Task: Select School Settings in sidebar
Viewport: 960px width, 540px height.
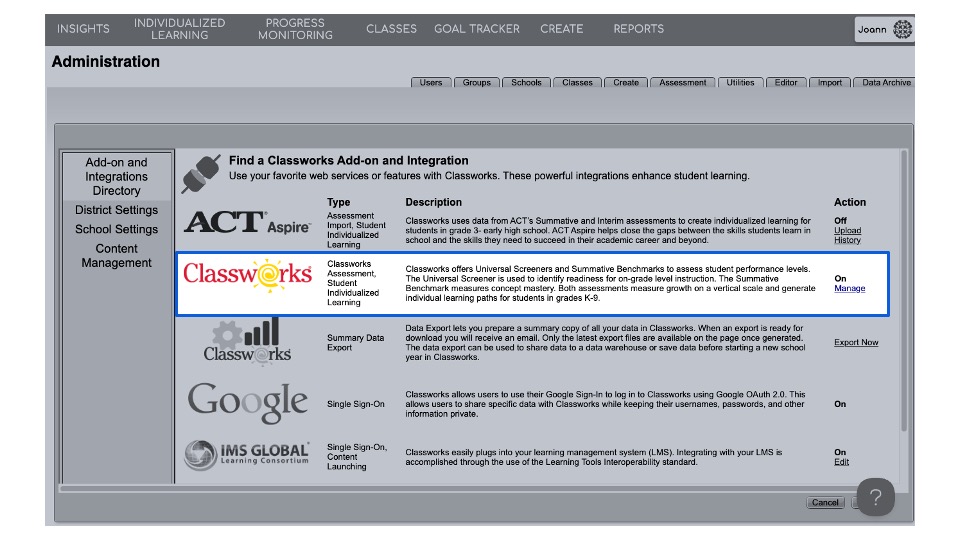Action: [116, 230]
